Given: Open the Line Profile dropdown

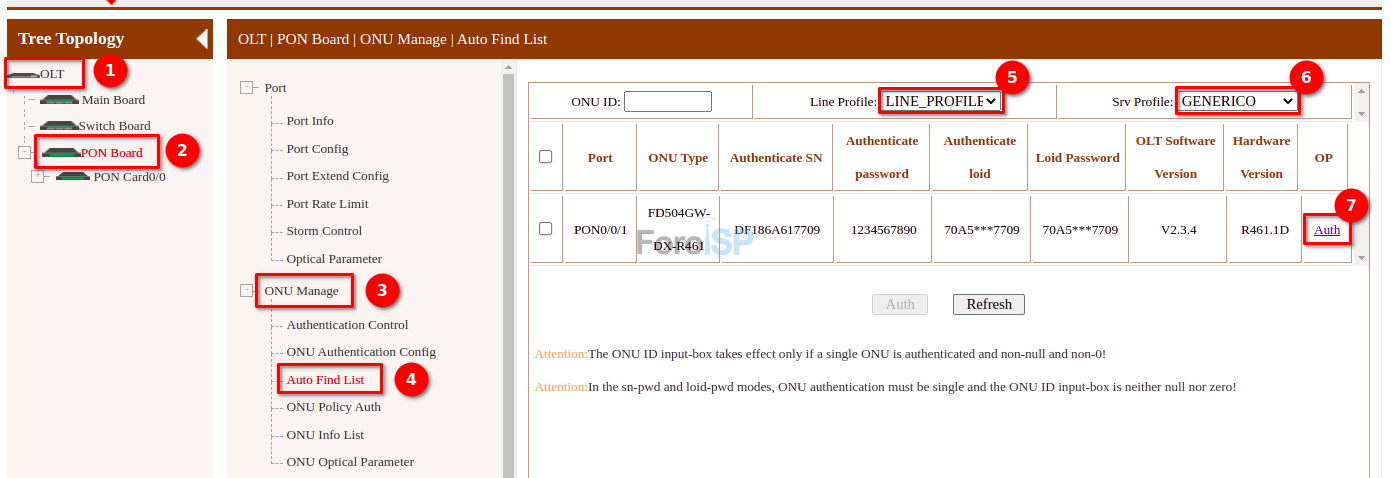Looking at the screenshot, I should 939,101.
